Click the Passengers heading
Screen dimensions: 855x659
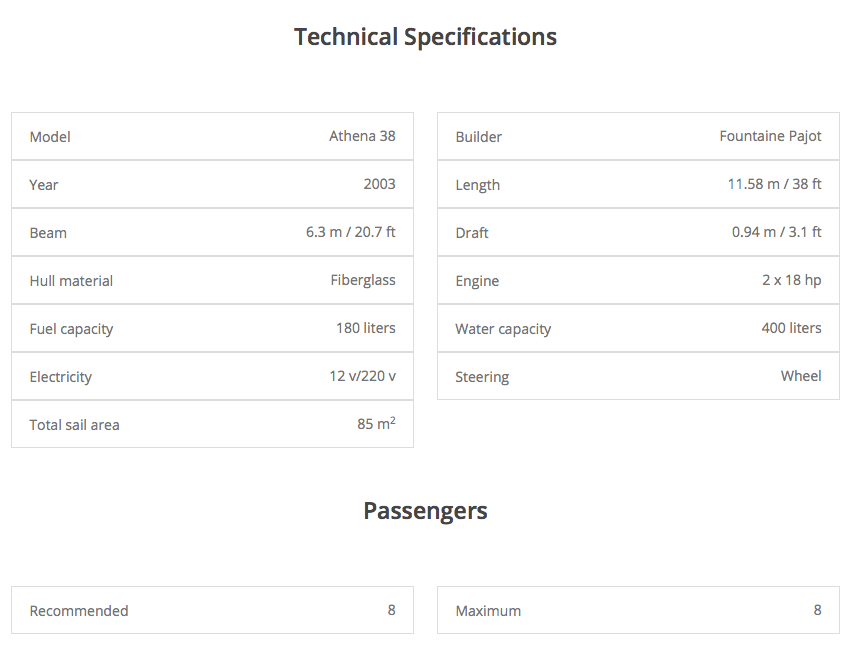425,511
